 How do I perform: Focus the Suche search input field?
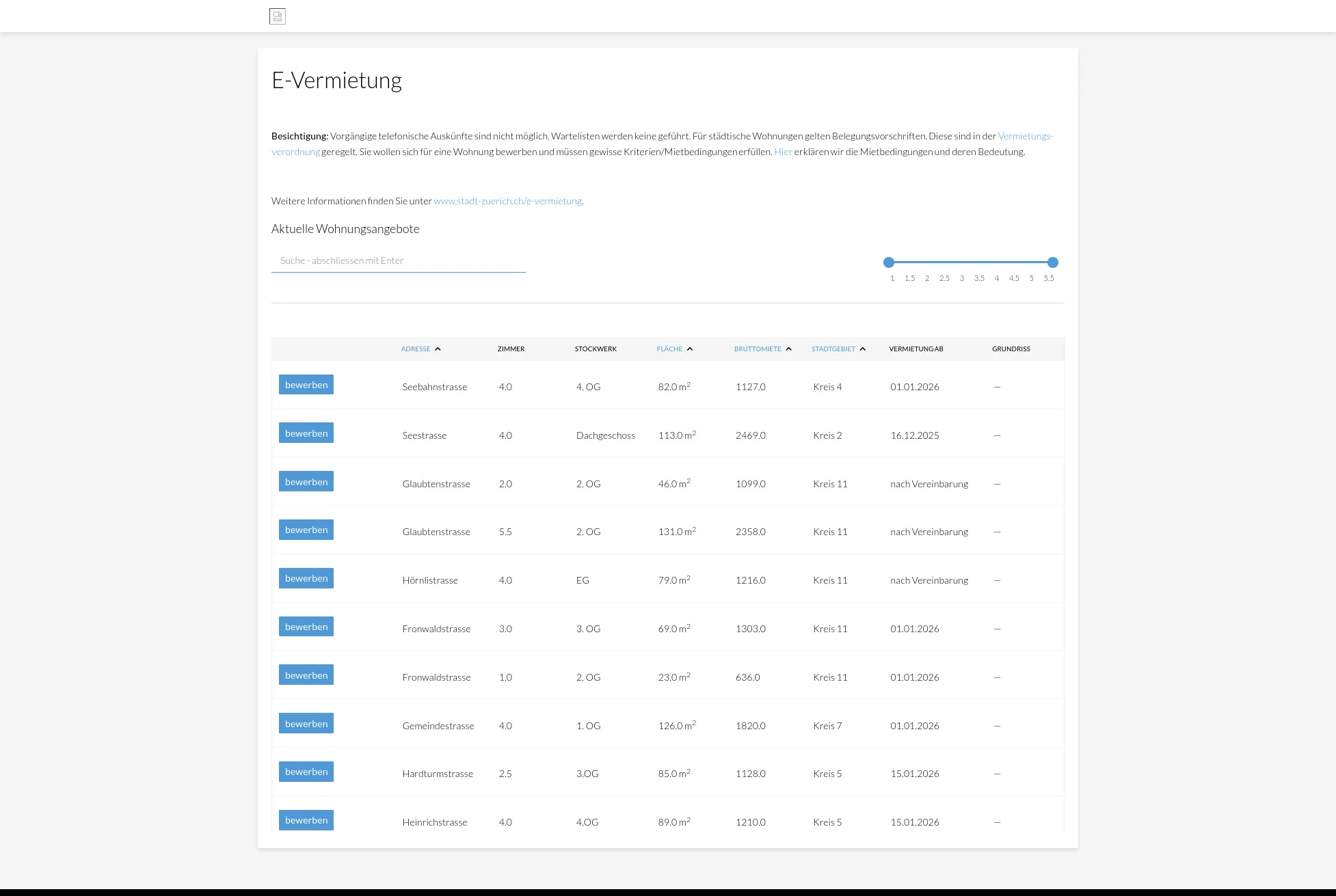tap(398, 260)
